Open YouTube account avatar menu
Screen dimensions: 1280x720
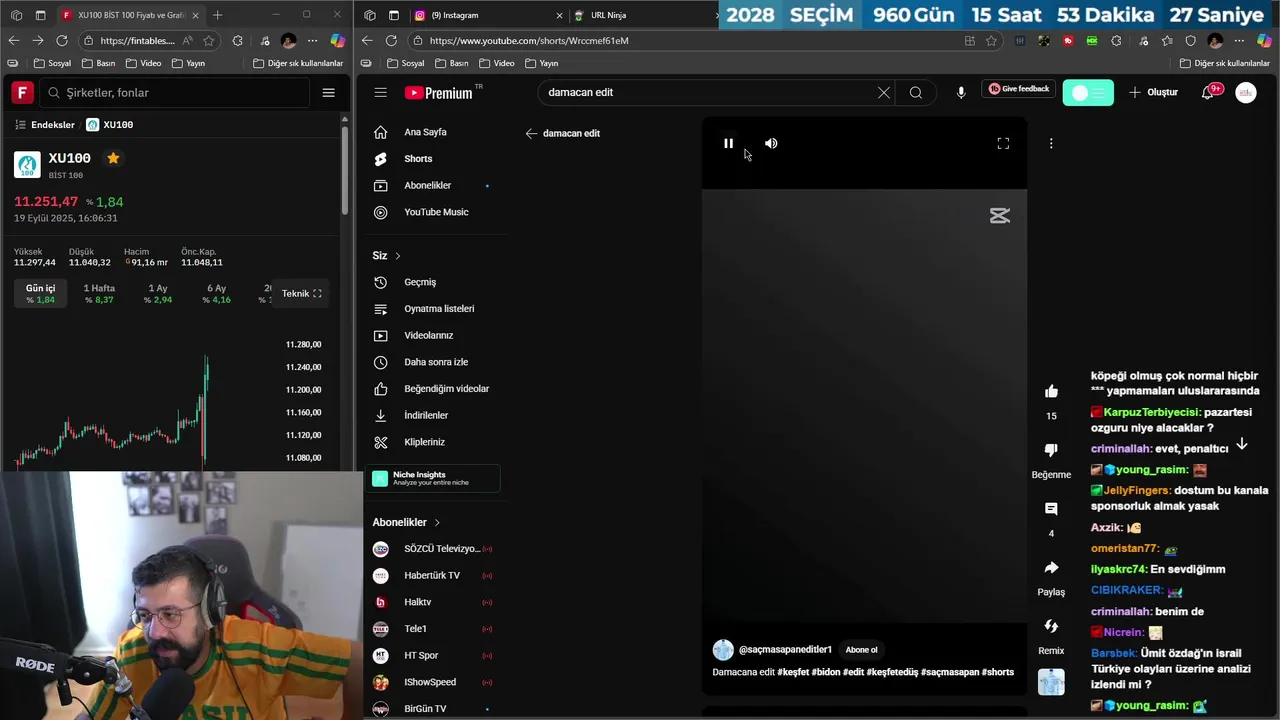[1246, 92]
